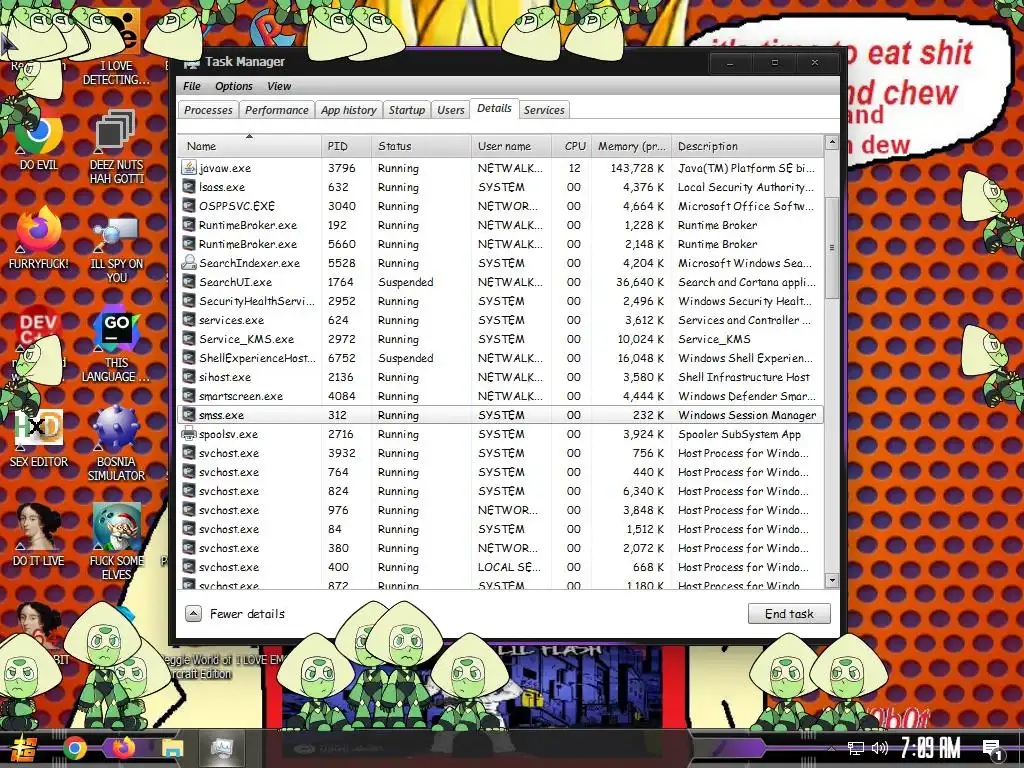
Task: Sort by the Memory column header
Action: [x=631, y=146]
